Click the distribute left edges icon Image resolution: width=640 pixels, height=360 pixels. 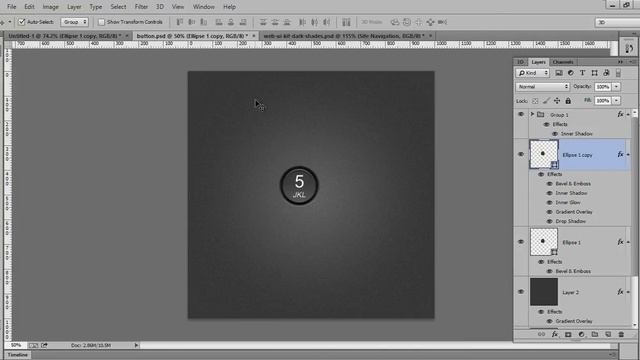coord(302,22)
